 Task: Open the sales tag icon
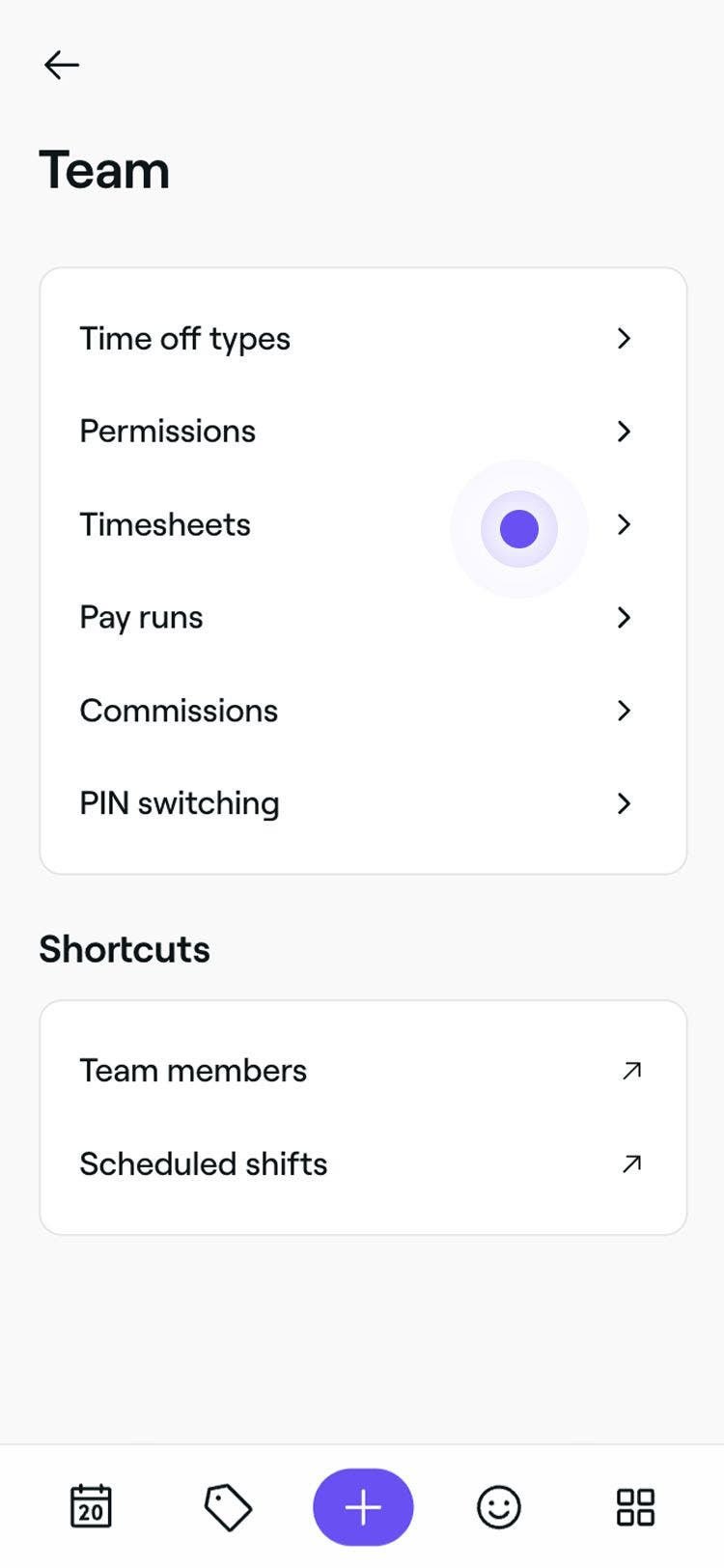point(228,1507)
